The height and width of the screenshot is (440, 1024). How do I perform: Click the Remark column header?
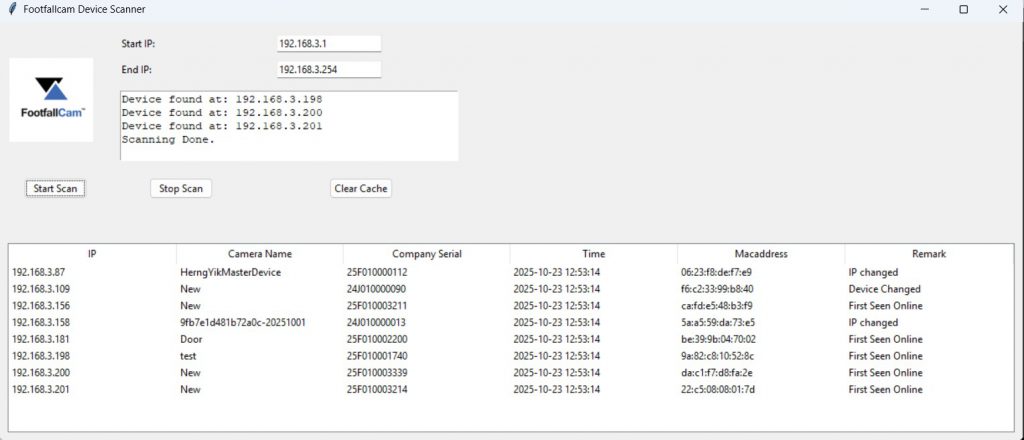928,254
